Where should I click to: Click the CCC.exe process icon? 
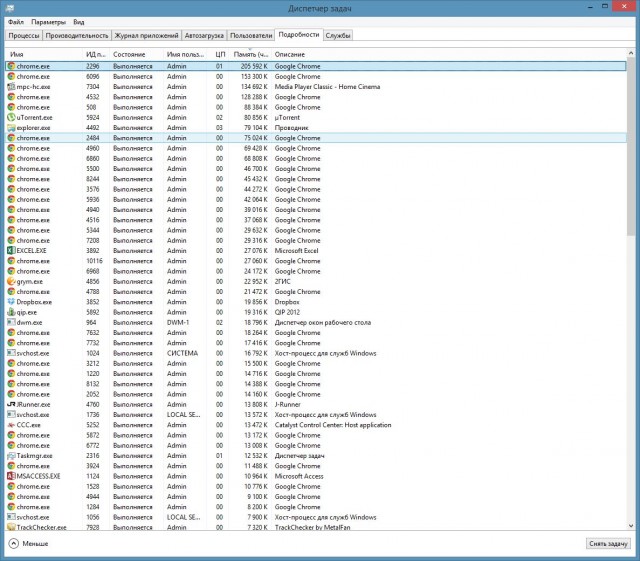point(11,425)
